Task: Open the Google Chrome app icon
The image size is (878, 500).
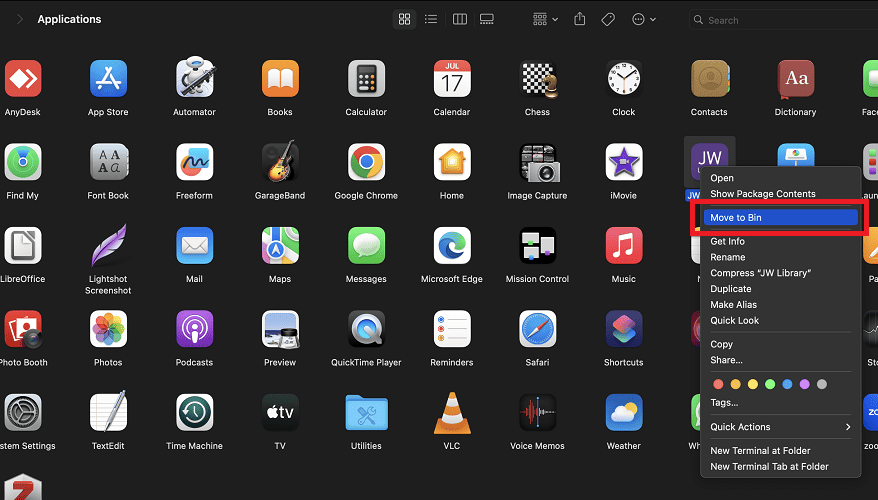Action: [366, 162]
